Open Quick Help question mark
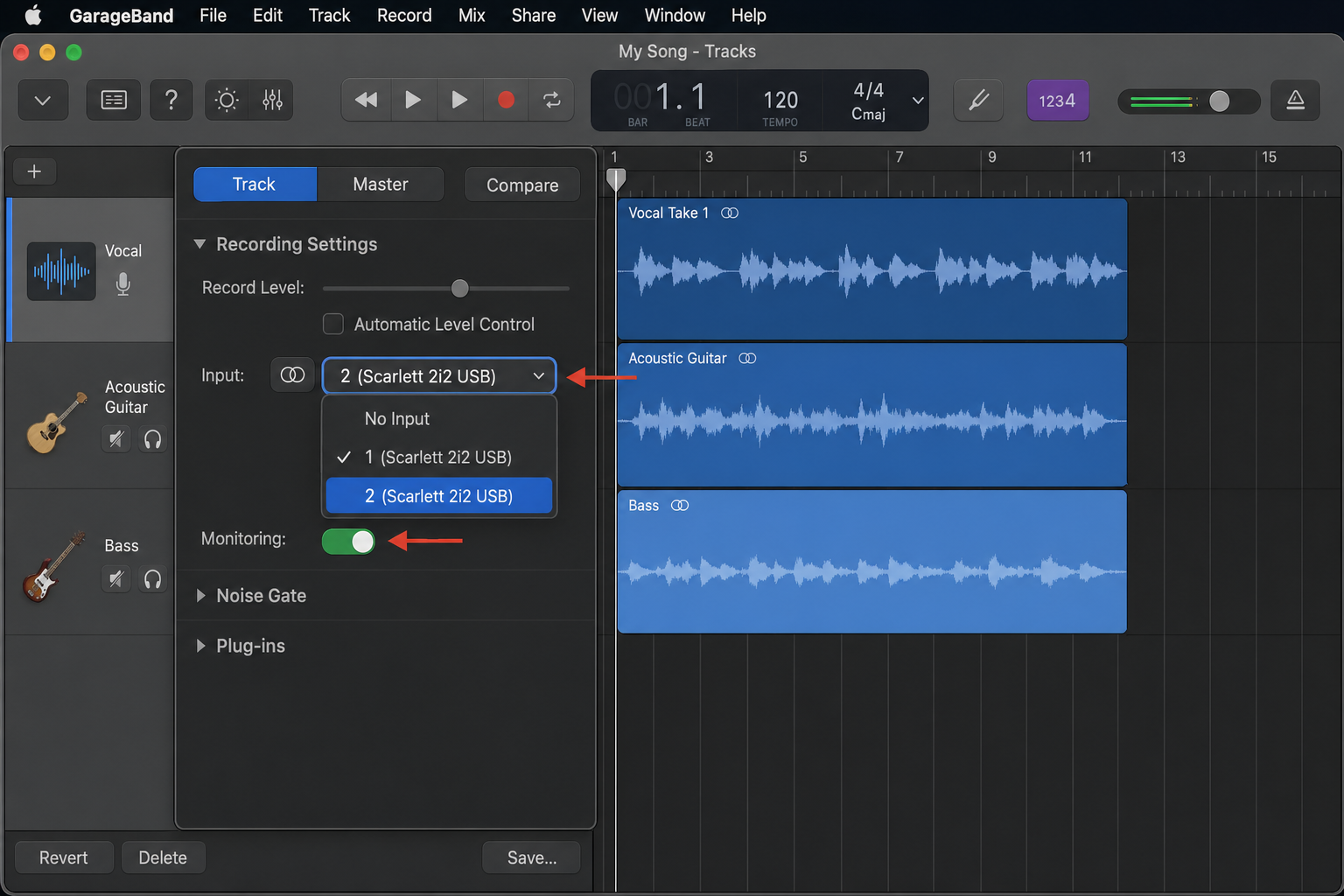This screenshot has width=1344, height=896. point(171,101)
